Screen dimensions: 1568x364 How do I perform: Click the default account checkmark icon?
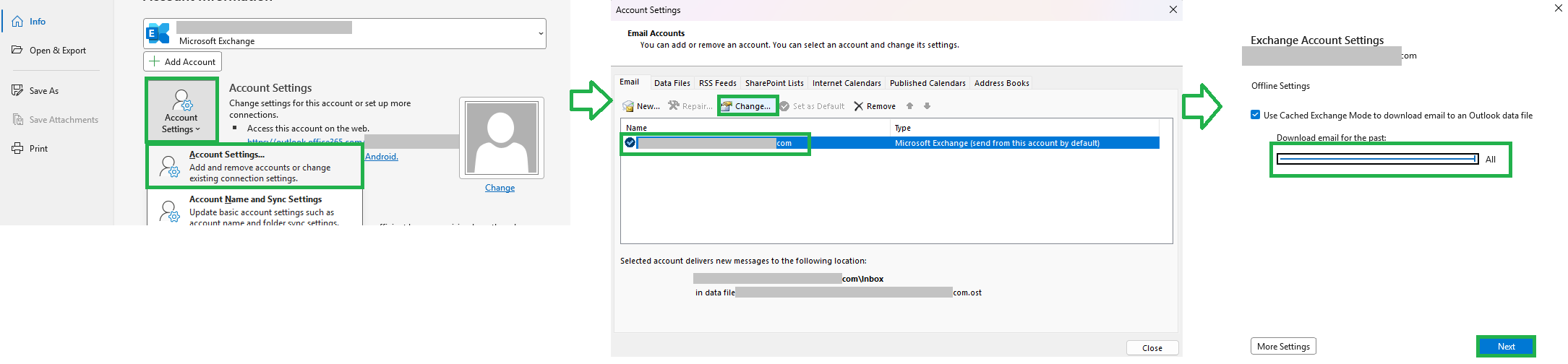point(630,143)
